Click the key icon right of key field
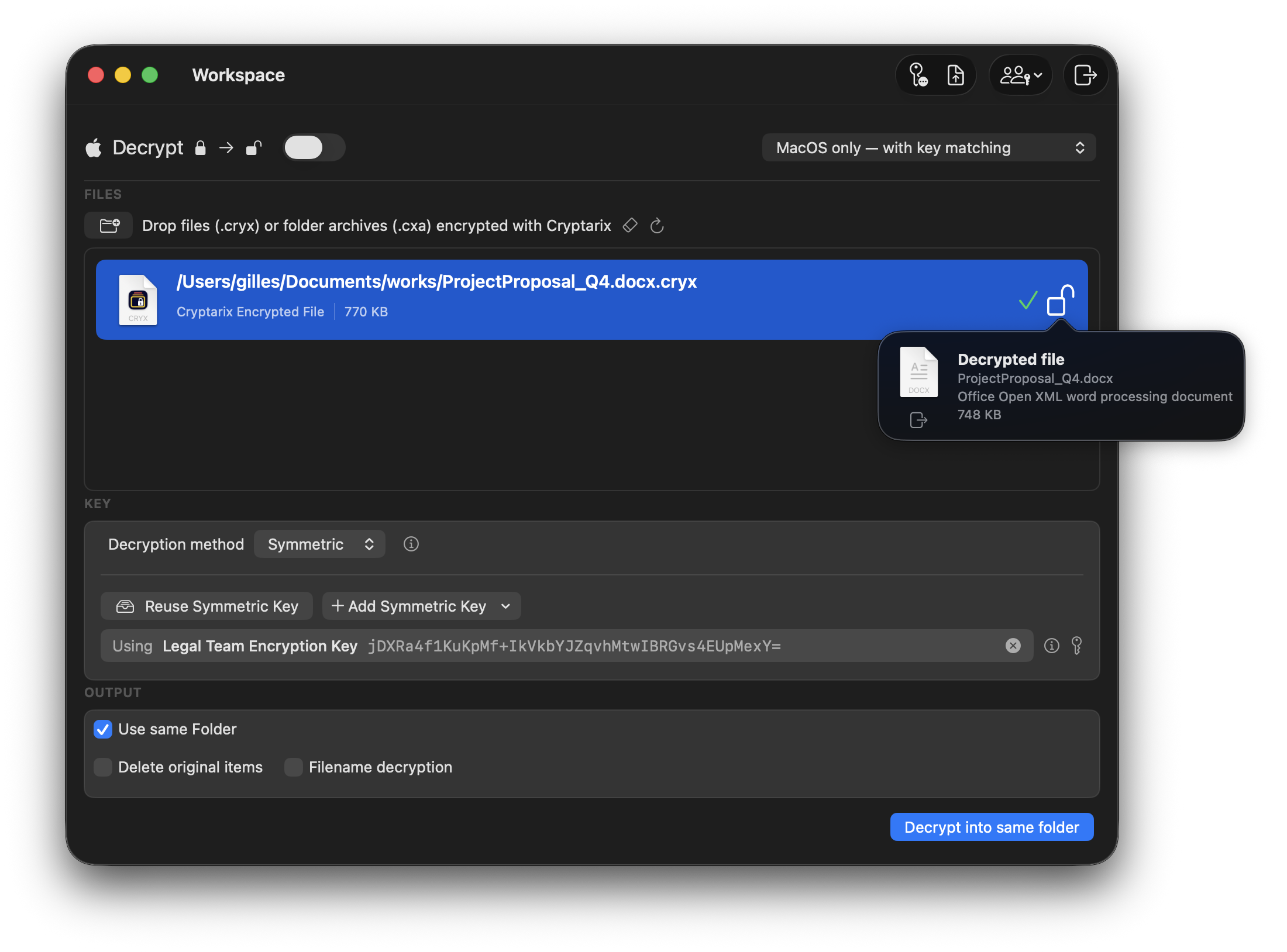This screenshot has height=952, width=1287. pyautogui.click(x=1076, y=646)
